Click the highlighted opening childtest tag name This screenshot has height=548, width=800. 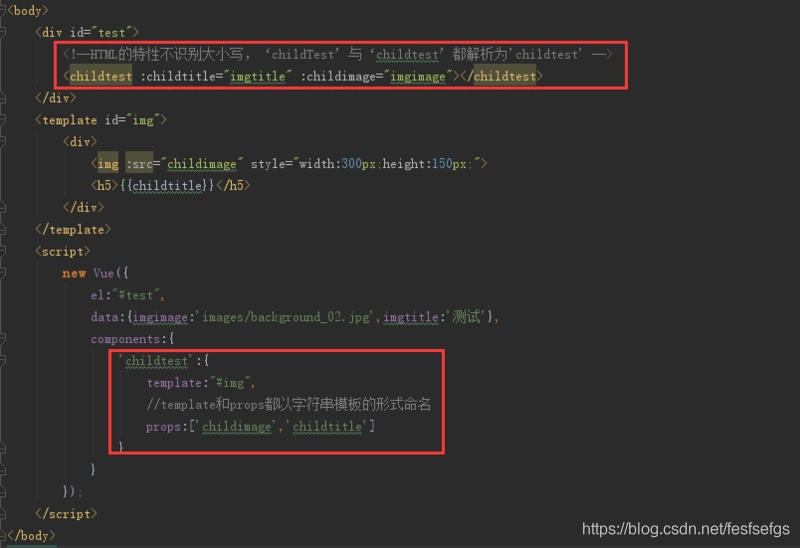pyautogui.click(x=101, y=77)
